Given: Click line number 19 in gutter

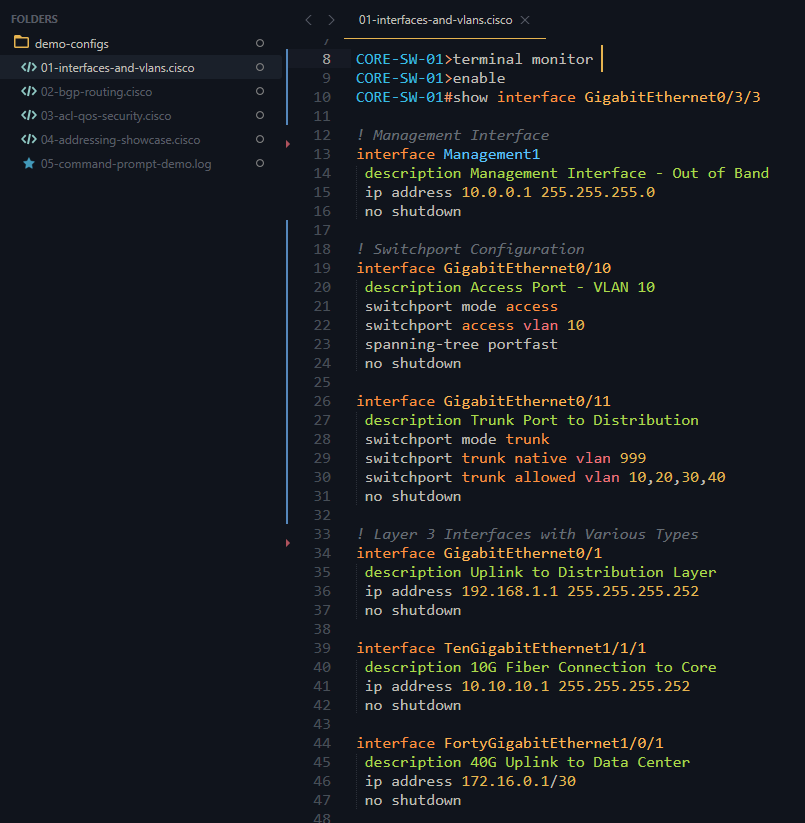Looking at the screenshot, I should pos(322,268).
